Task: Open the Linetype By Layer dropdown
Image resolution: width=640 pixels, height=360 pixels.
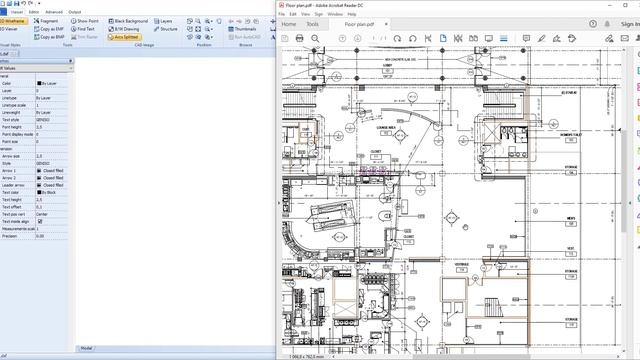Action: pos(51,98)
